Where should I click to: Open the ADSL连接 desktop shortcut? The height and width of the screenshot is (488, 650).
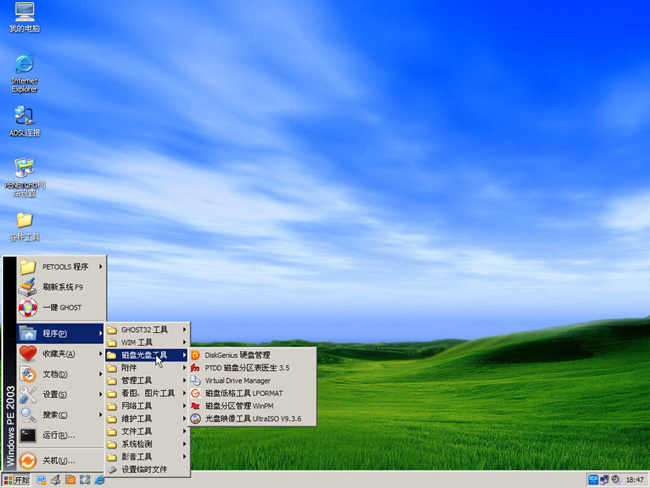click(x=24, y=121)
